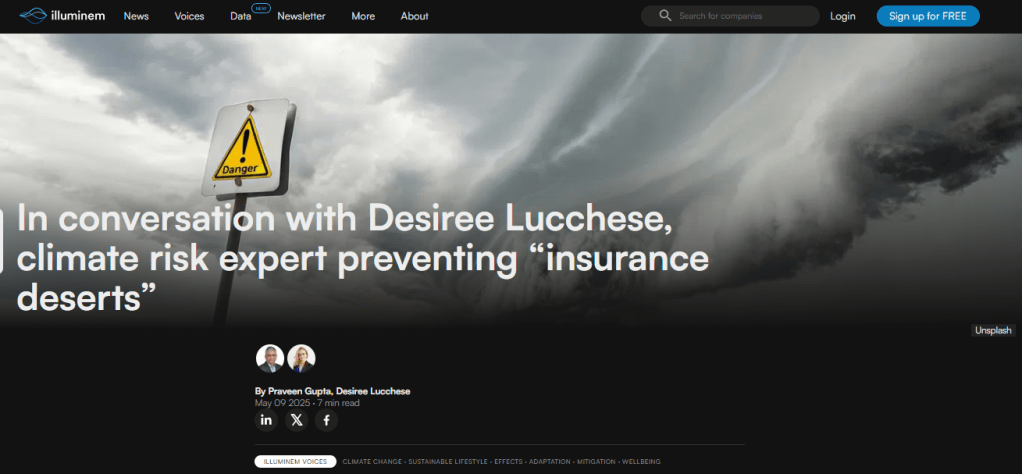
Task: Click the Login link
Action: point(842,16)
